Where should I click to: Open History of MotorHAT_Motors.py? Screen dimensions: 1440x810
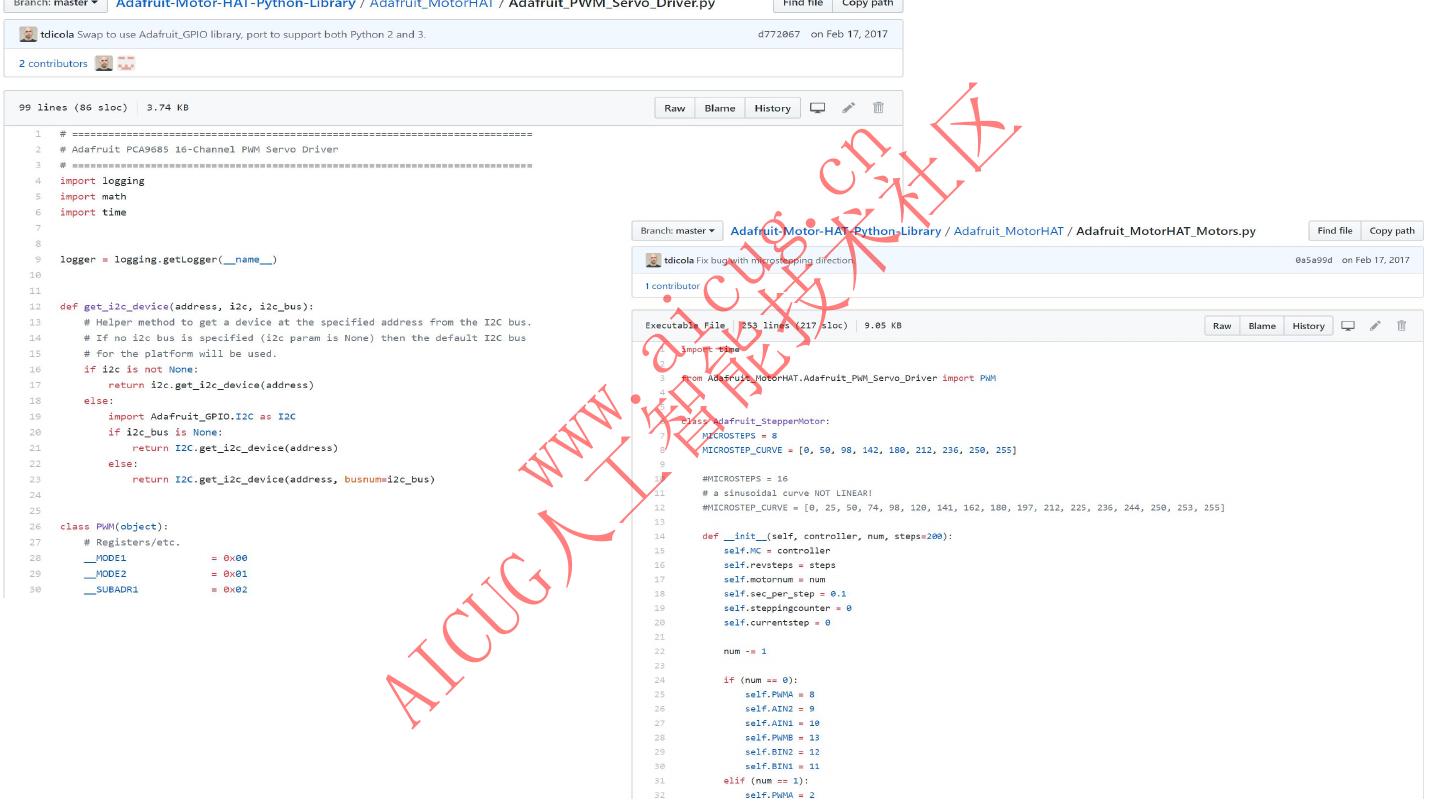(1308, 326)
